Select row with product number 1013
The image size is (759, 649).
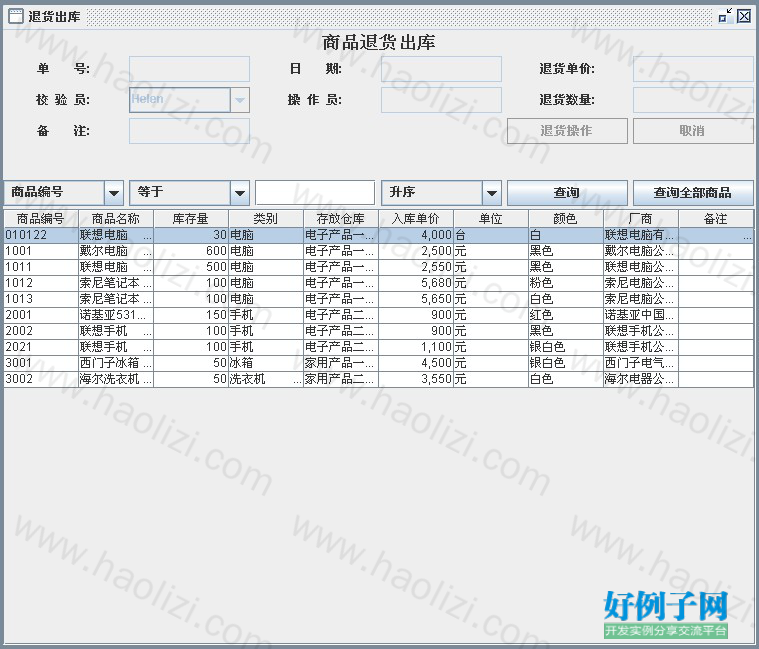(x=379, y=299)
